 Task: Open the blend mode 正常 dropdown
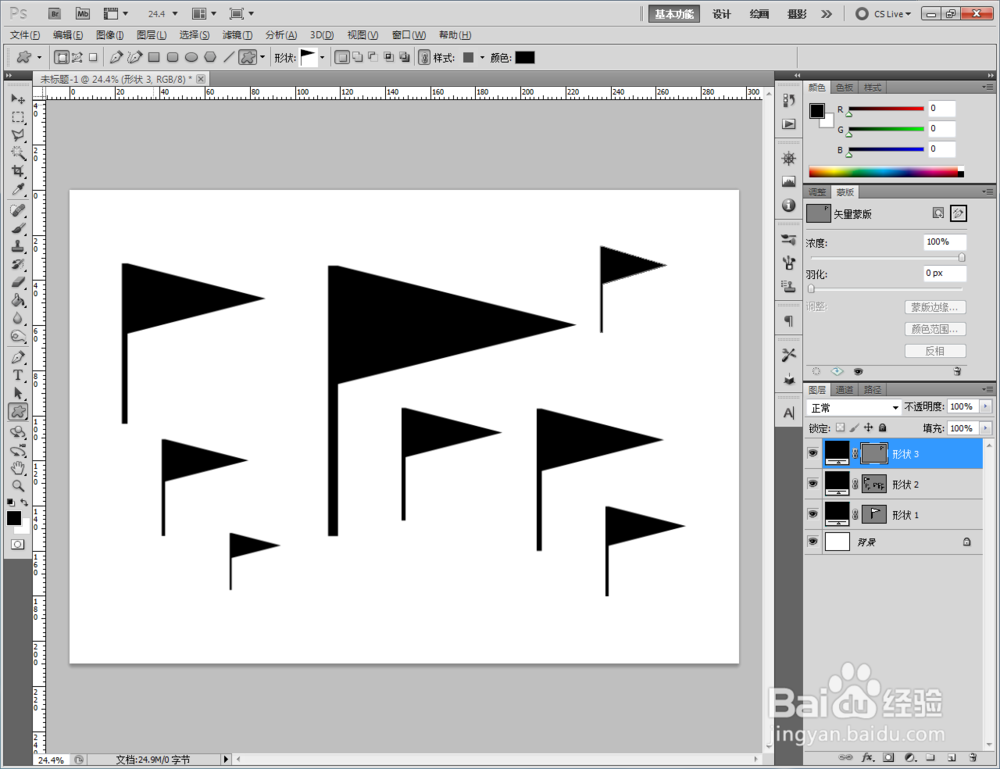coord(853,407)
